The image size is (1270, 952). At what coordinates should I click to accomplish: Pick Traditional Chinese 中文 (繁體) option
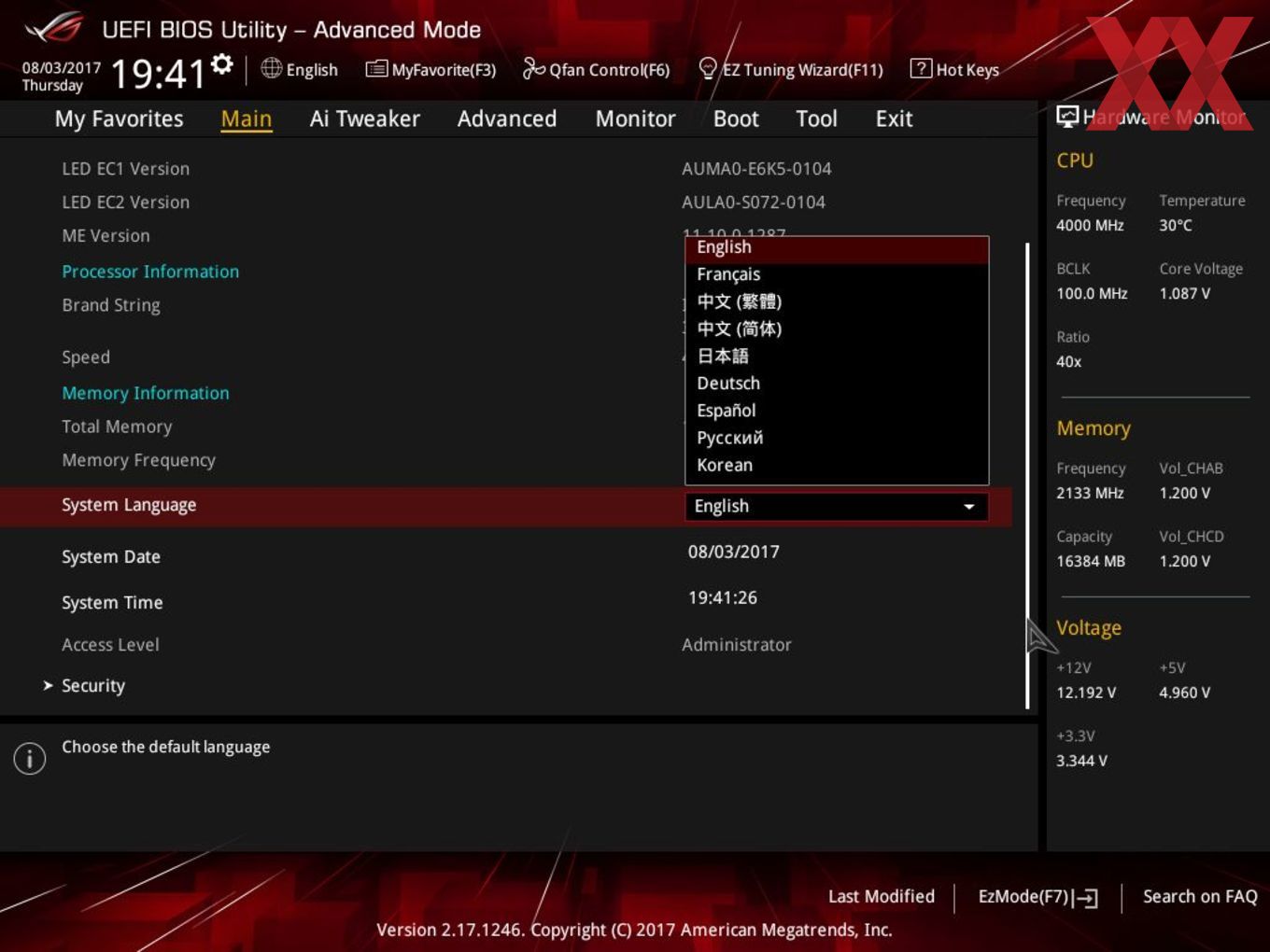point(837,301)
